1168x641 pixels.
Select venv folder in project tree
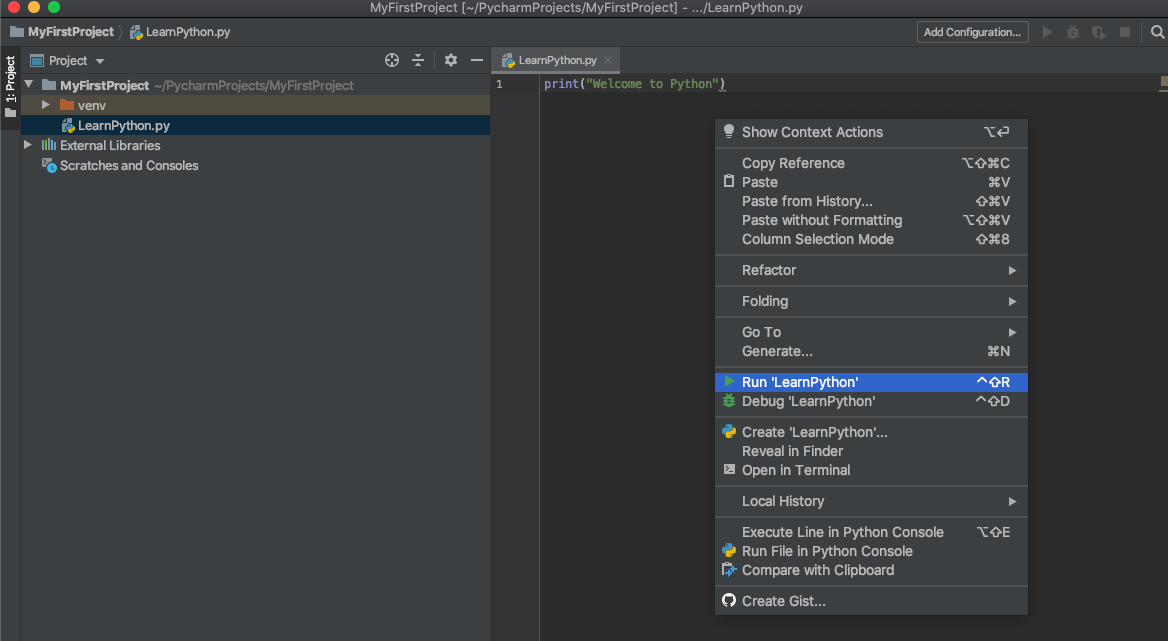coord(256,105)
